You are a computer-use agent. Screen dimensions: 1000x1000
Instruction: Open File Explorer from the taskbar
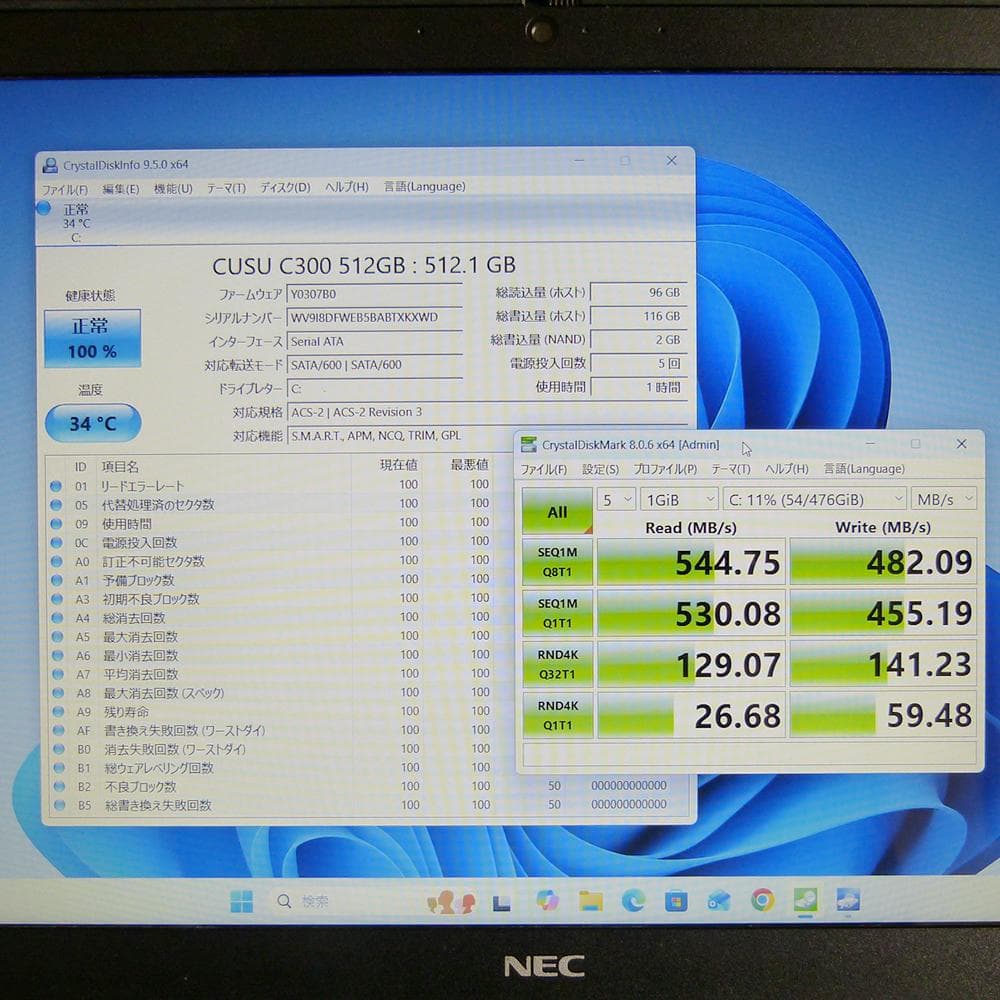click(591, 901)
